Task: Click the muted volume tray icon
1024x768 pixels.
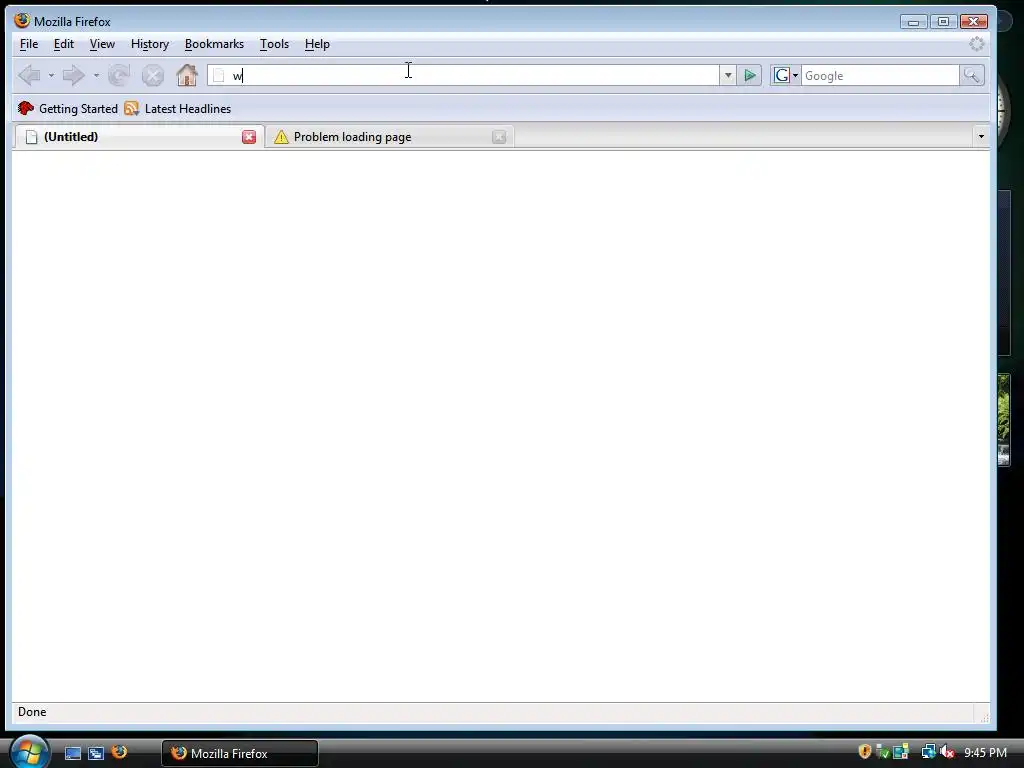Action: pos(947,752)
